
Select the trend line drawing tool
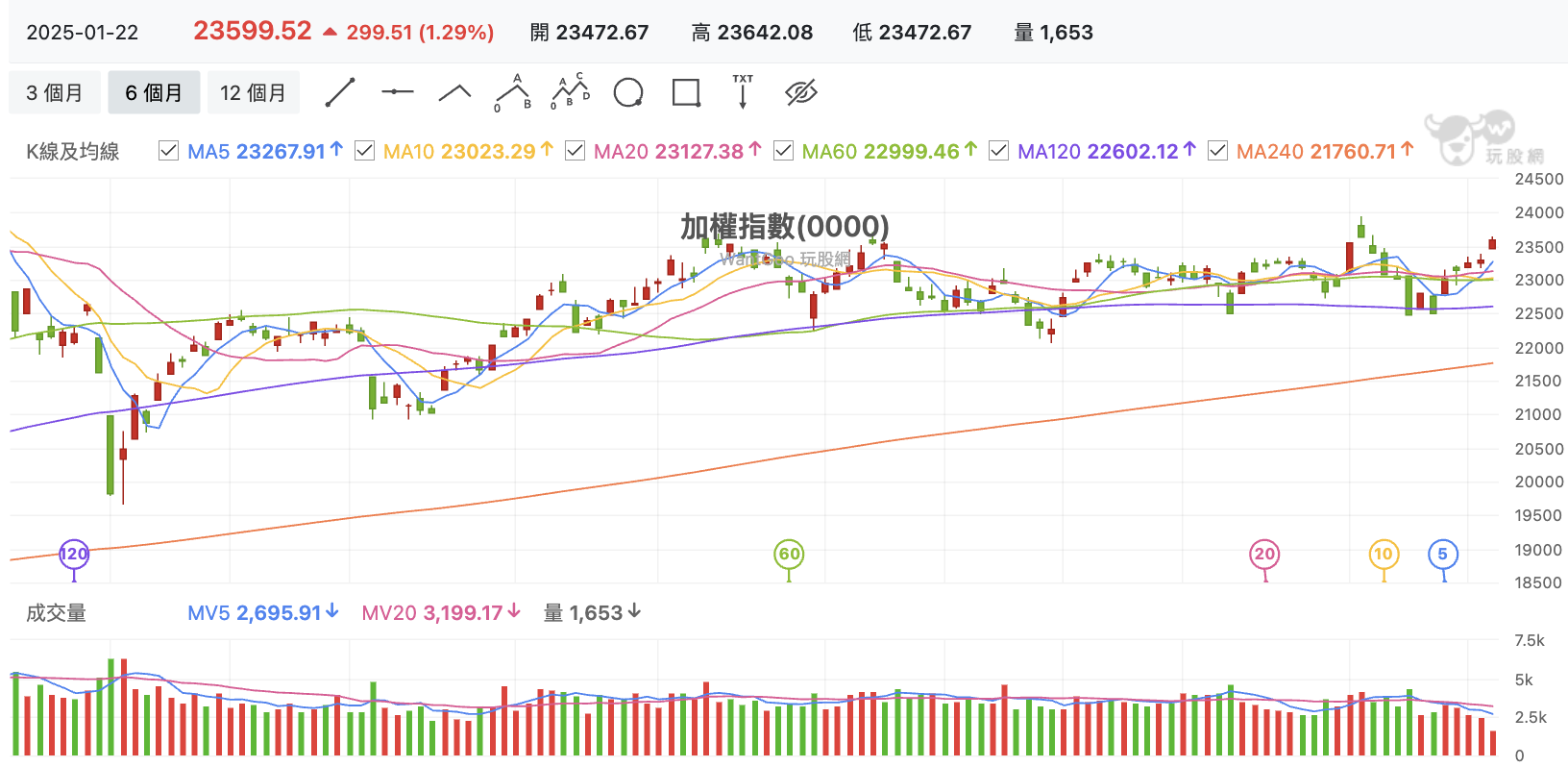[340, 92]
